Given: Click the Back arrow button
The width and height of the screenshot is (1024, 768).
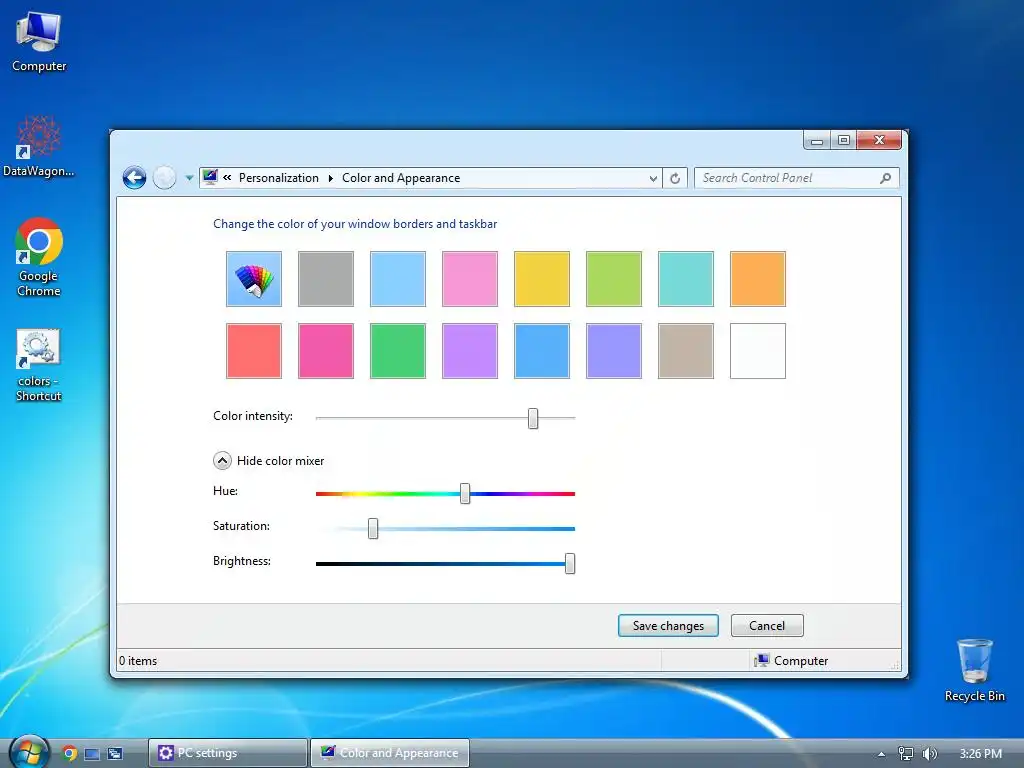Looking at the screenshot, I should point(135,178).
